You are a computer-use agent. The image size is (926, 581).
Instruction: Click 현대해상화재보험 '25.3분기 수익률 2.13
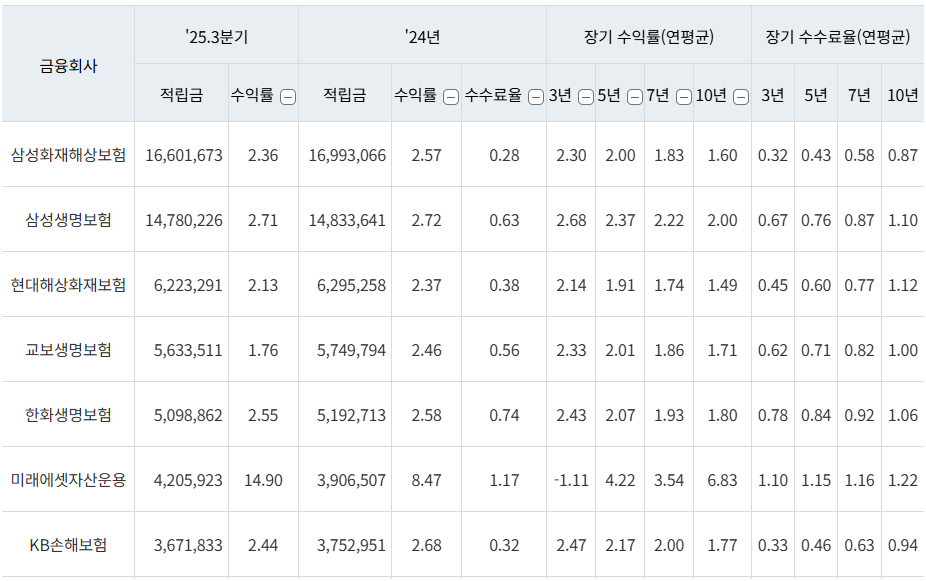[x=263, y=285]
